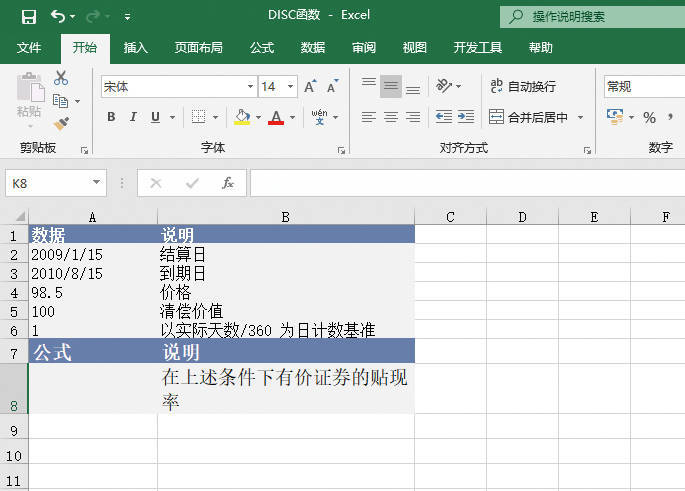
Task: Toggle Bold formatting
Action: 111,117
